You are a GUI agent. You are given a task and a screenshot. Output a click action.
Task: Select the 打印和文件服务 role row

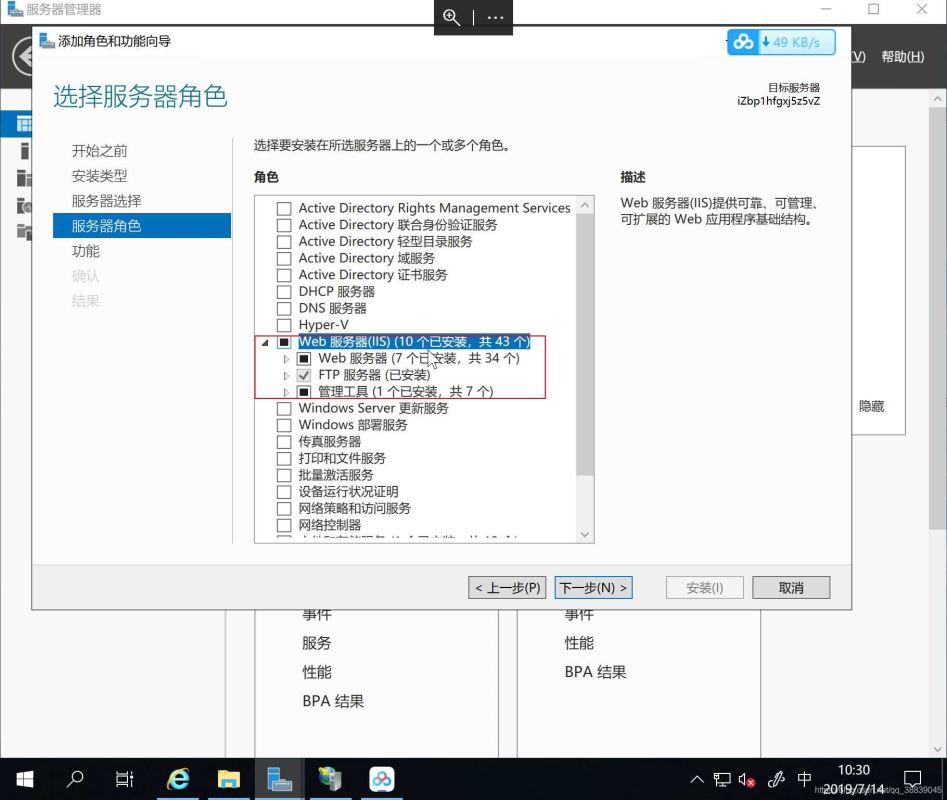tap(342, 458)
